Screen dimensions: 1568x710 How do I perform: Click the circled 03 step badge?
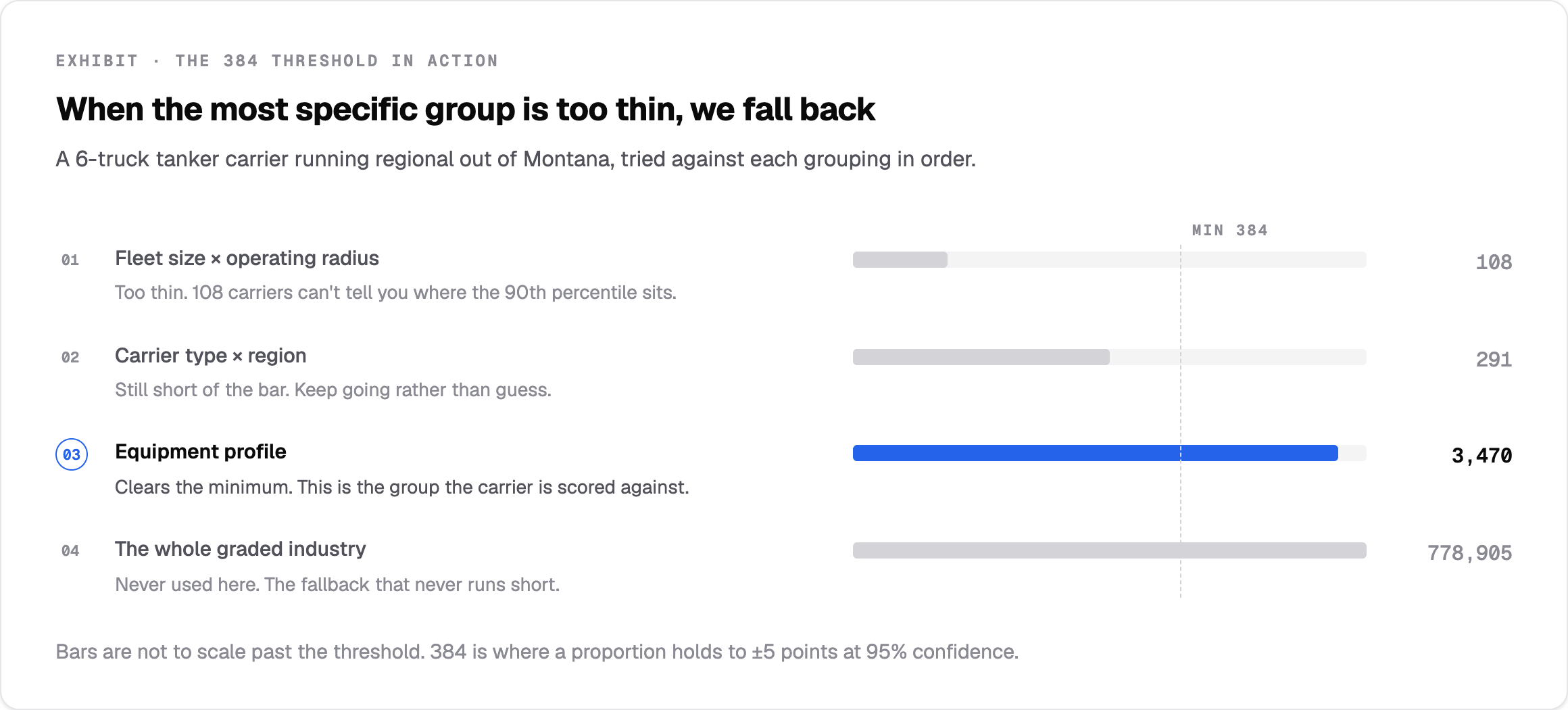[x=72, y=454]
